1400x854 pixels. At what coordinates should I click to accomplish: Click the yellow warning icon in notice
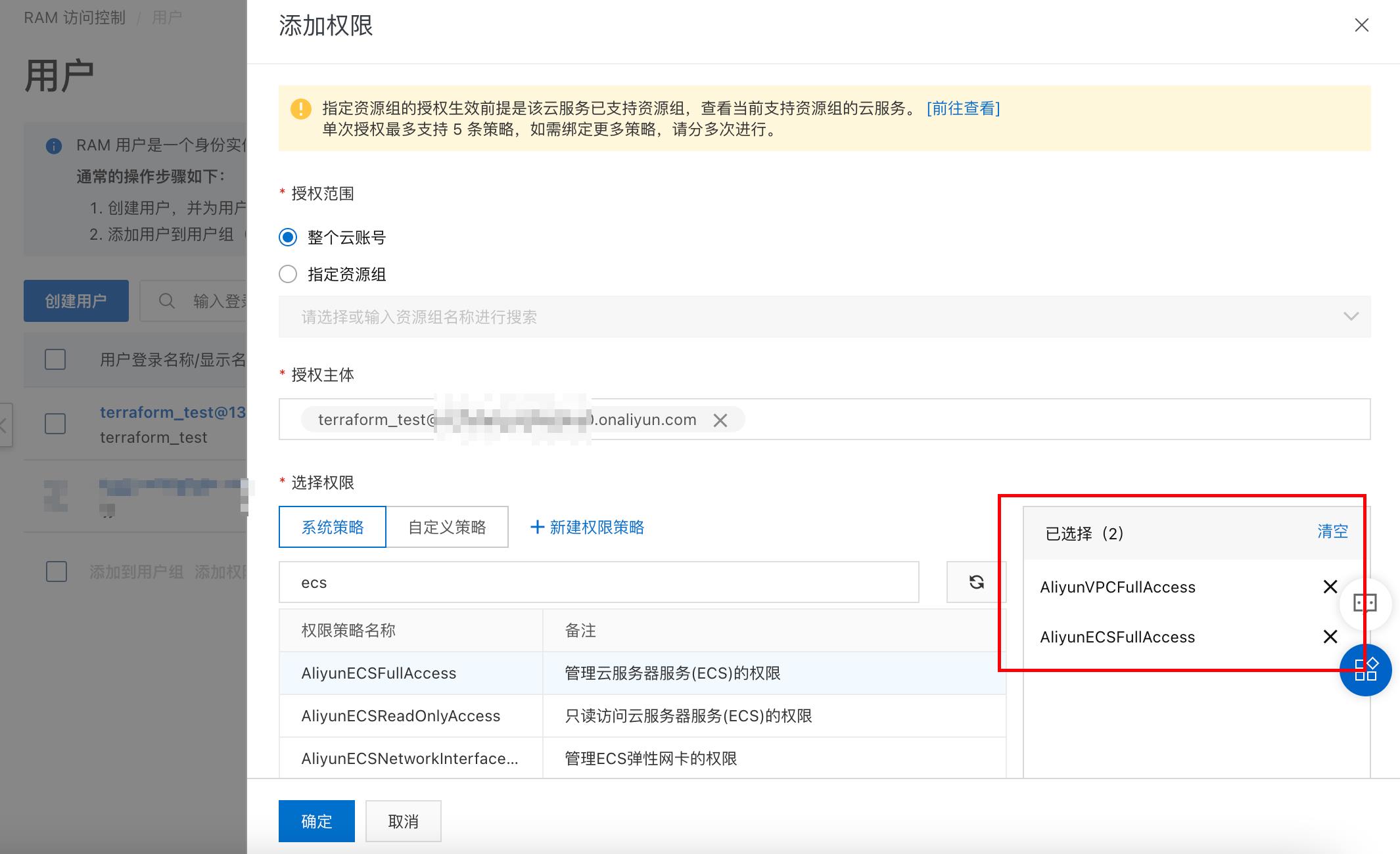301,109
